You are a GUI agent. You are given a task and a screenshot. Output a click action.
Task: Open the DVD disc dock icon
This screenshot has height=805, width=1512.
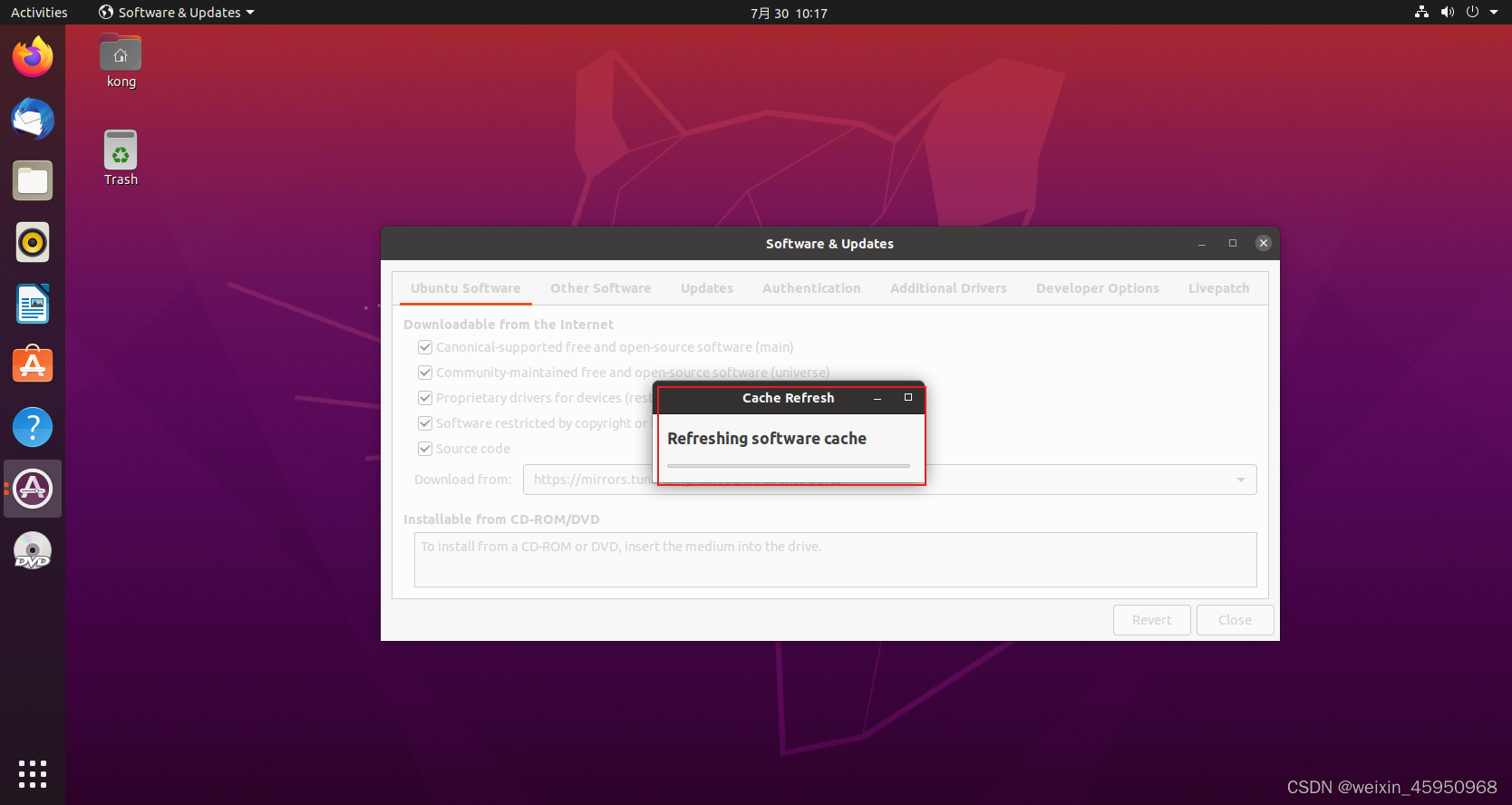point(33,550)
